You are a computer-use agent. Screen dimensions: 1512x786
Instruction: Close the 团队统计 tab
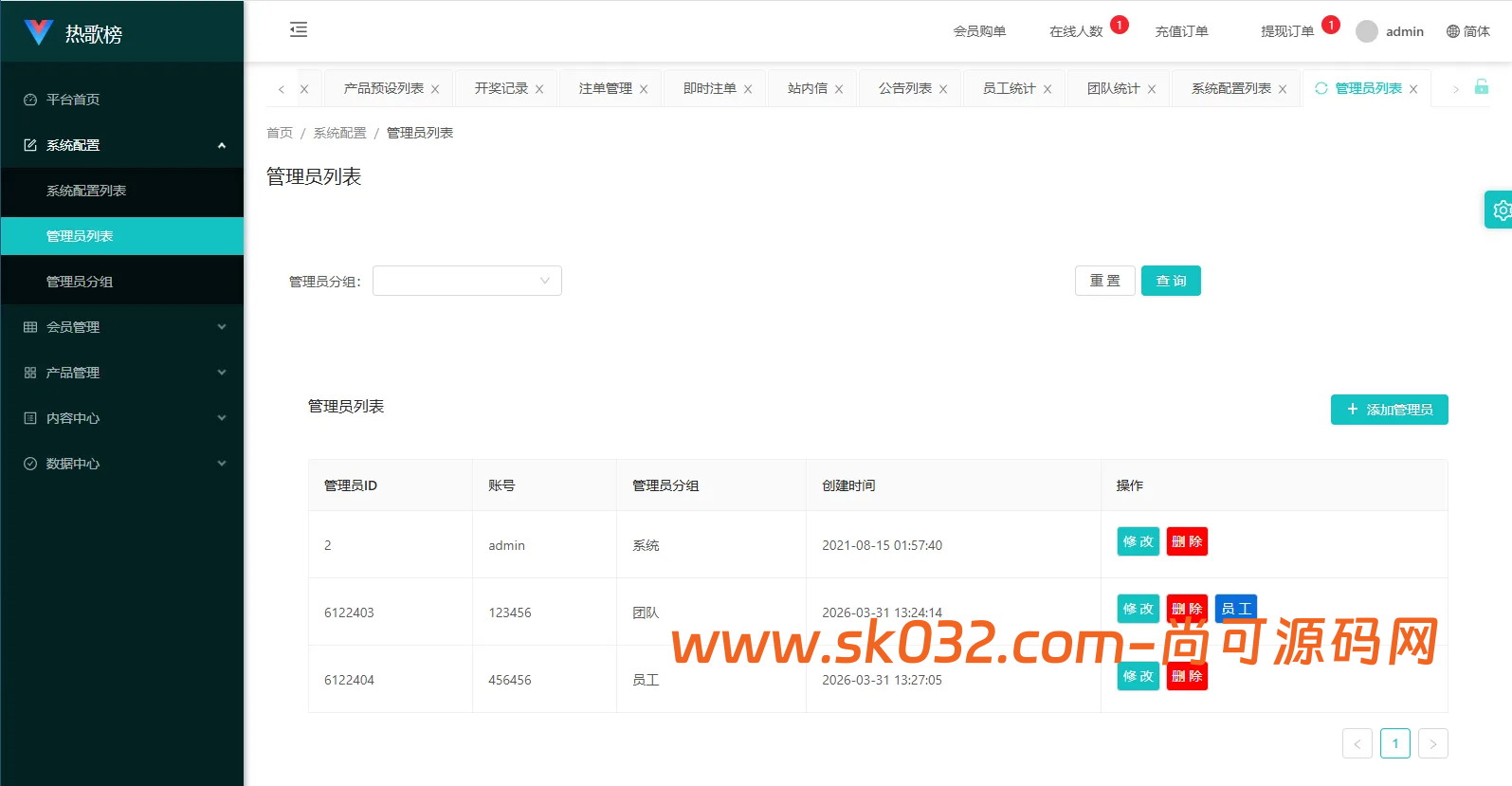pyautogui.click(x=1152, y=89)
